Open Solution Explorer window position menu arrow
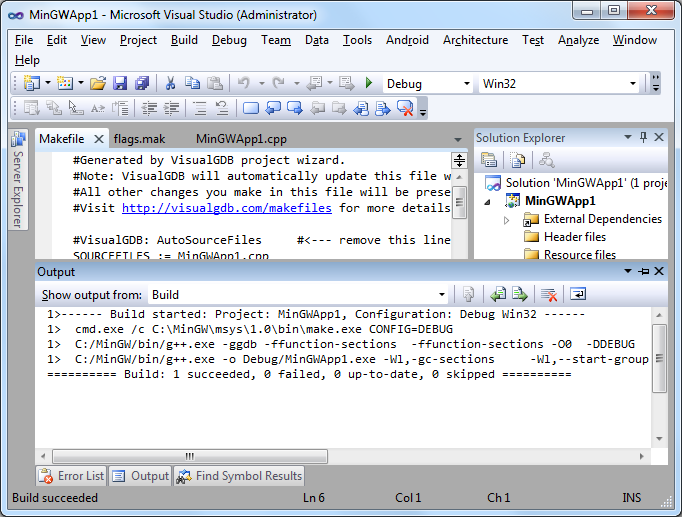The width and height of the screenshot is (682, 517). (x=628, y=137)
